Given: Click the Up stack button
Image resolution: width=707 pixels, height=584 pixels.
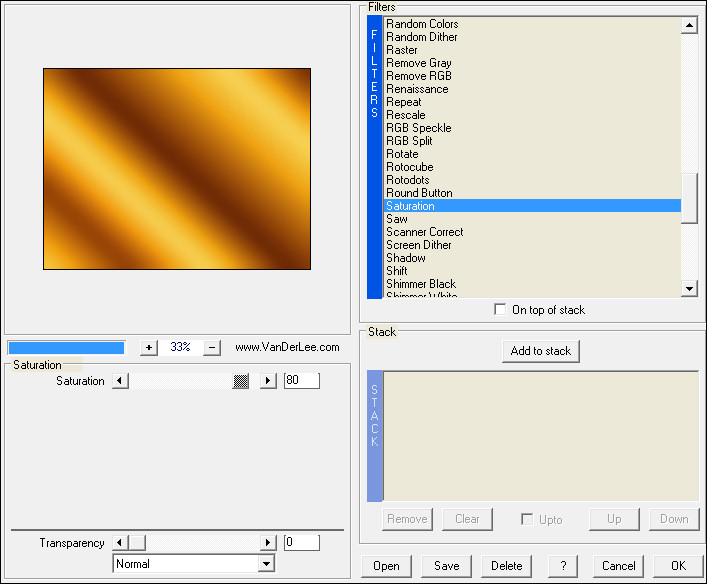Looking at the screenshot, I should [x=614, y=519].
